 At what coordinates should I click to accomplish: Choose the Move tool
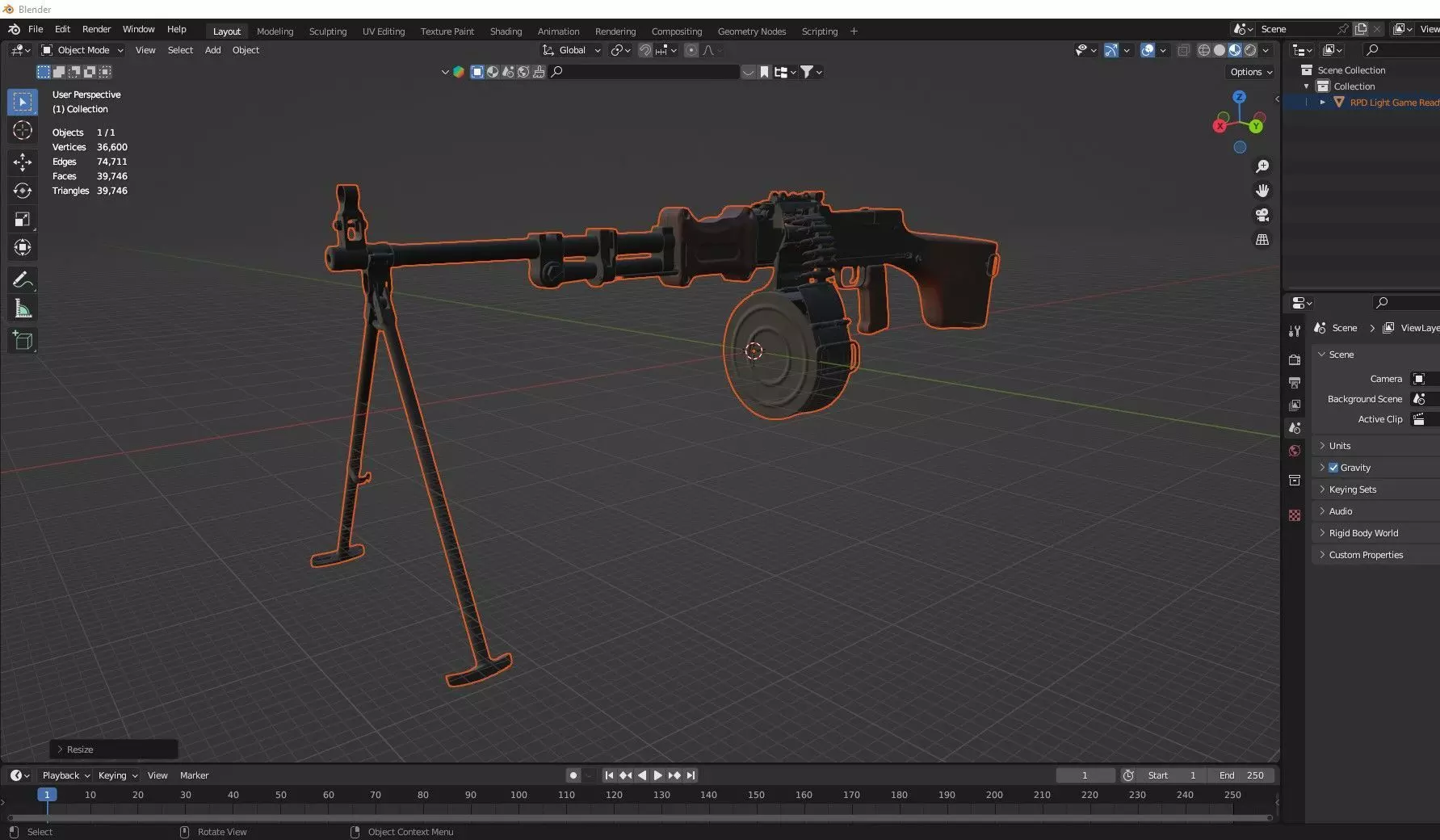pos(23,162)
